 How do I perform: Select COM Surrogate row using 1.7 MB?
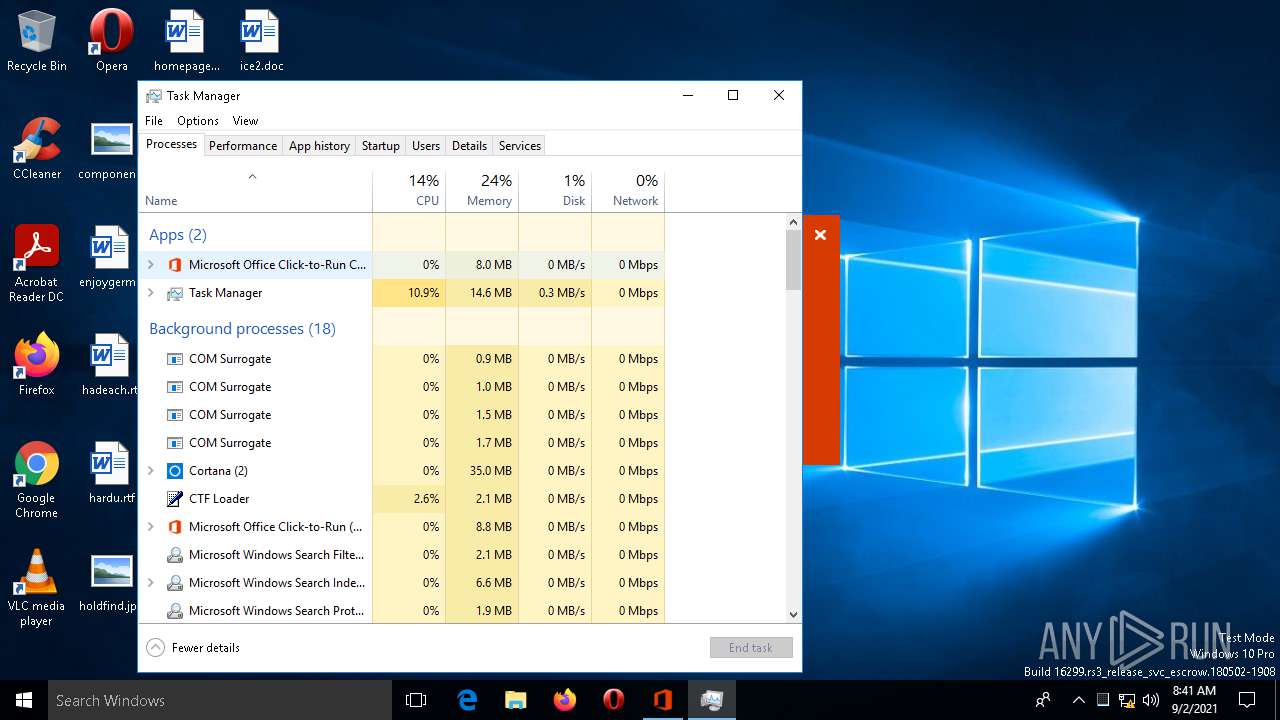[x=401, y=443]
